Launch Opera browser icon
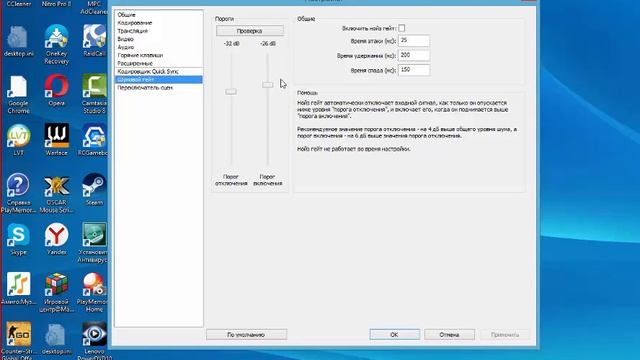Screen dimensions: 640x360 56,90
